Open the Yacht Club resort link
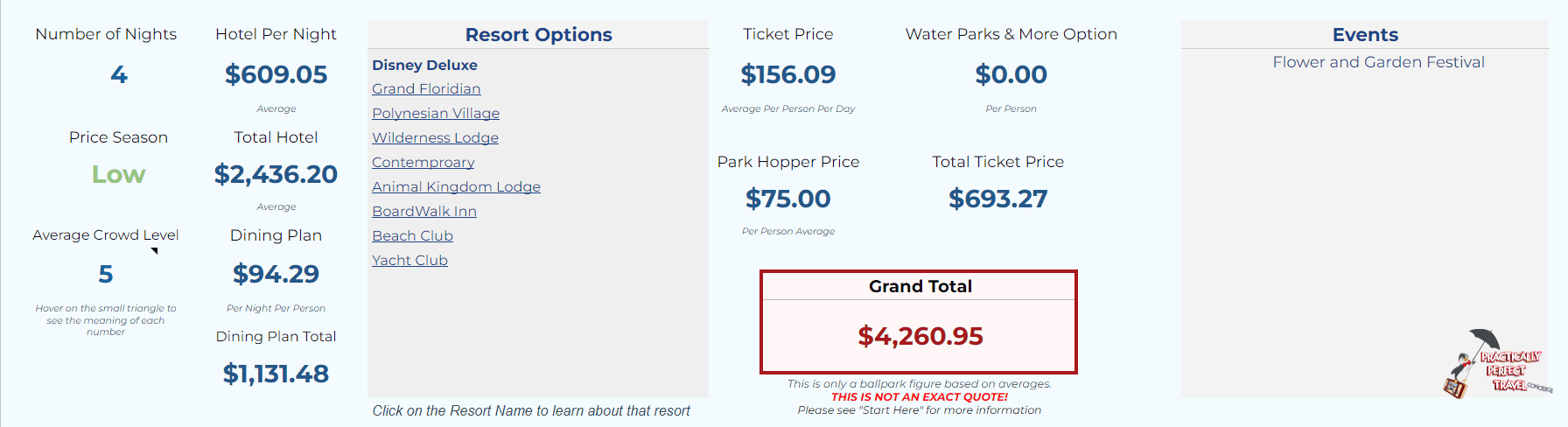The image size is (1568, 427). 409,260
